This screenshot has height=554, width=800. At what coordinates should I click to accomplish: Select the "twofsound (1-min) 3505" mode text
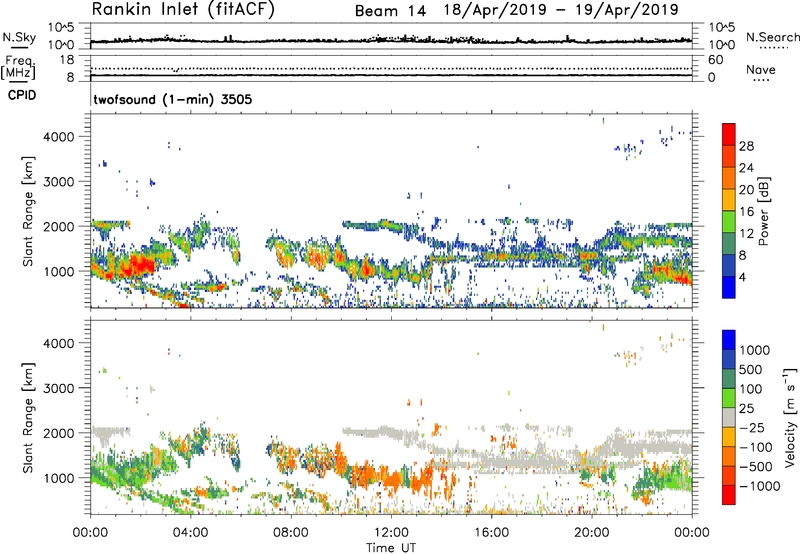pos(172,99)
